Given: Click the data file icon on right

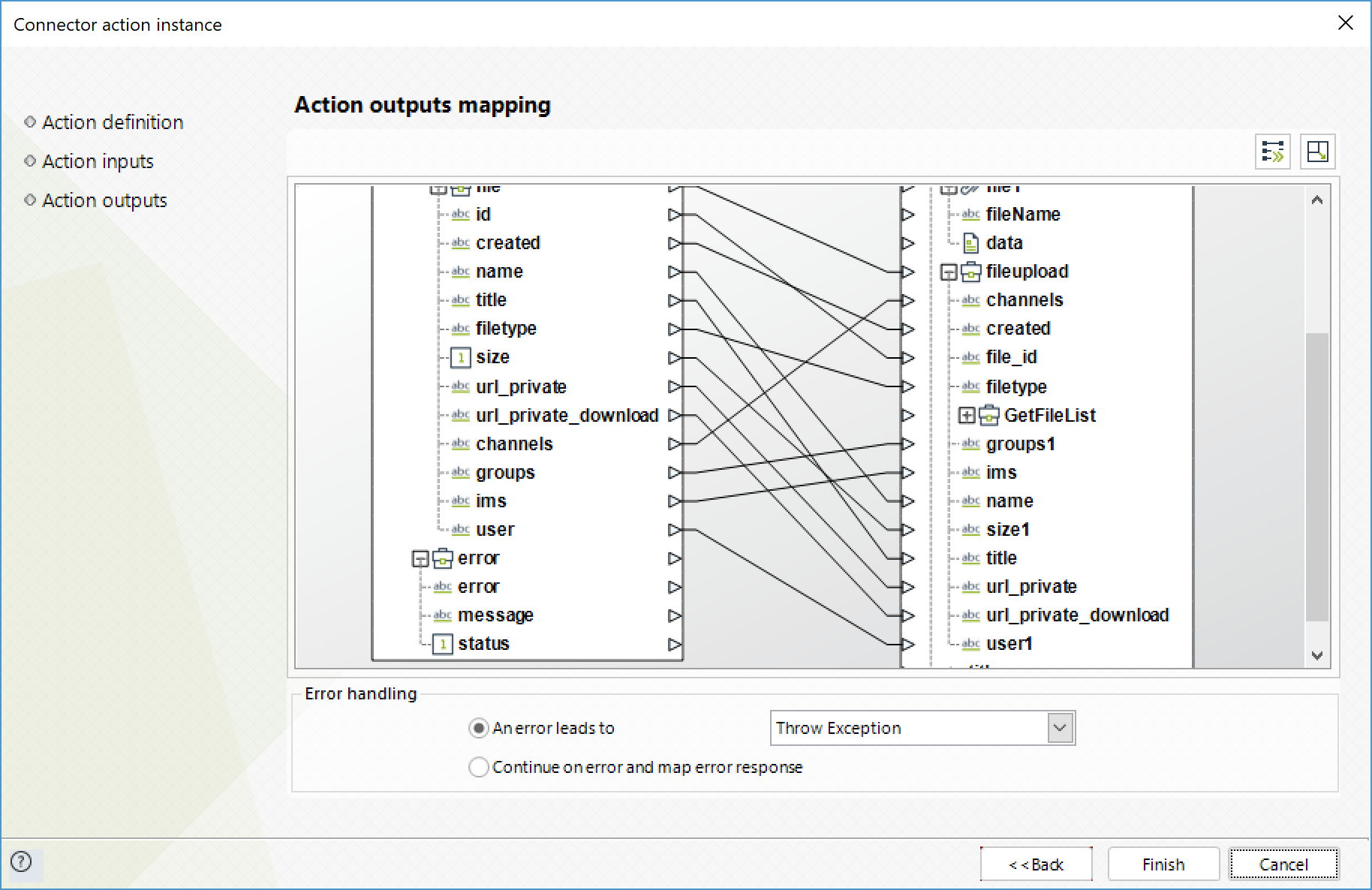Looking at the screenshot, I should tap(970, 243).
